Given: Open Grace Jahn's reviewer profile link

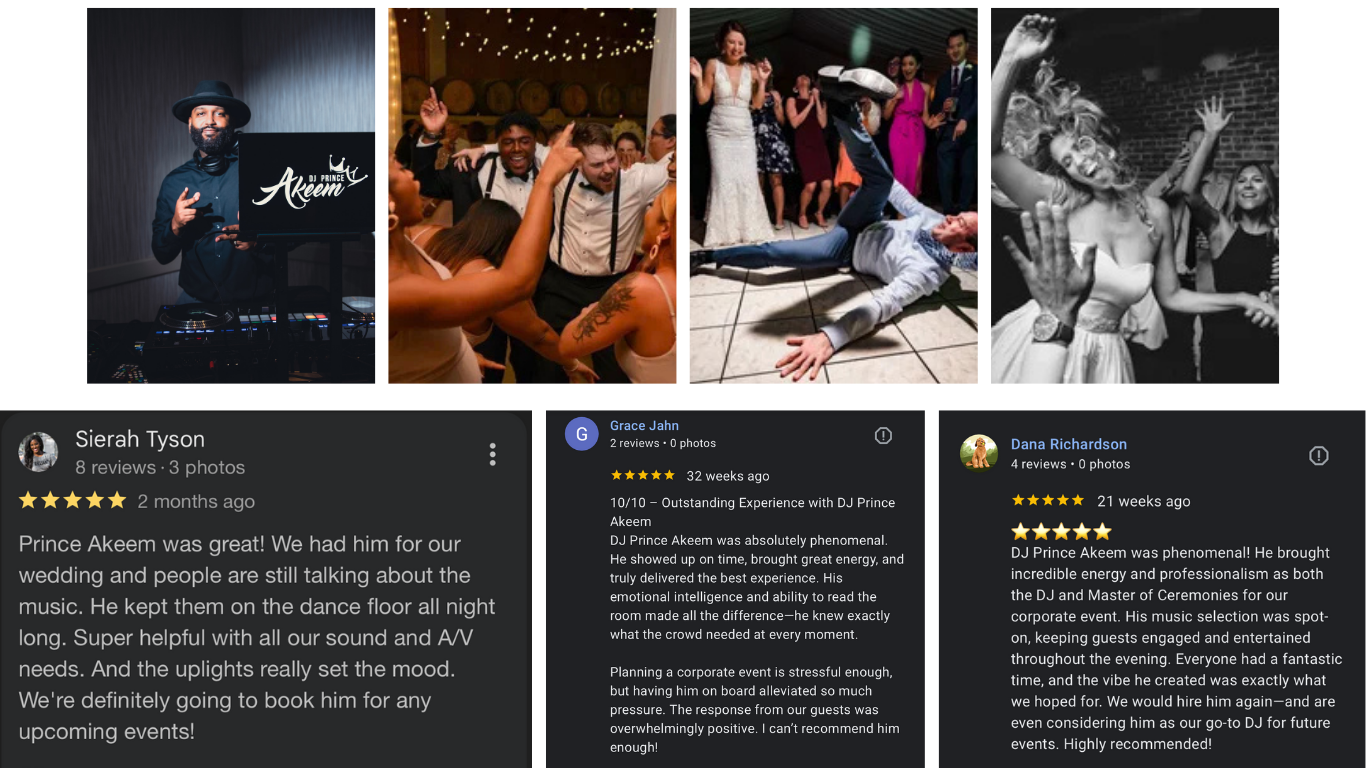Looking at the screenshot, I should [x=644, y=425].
